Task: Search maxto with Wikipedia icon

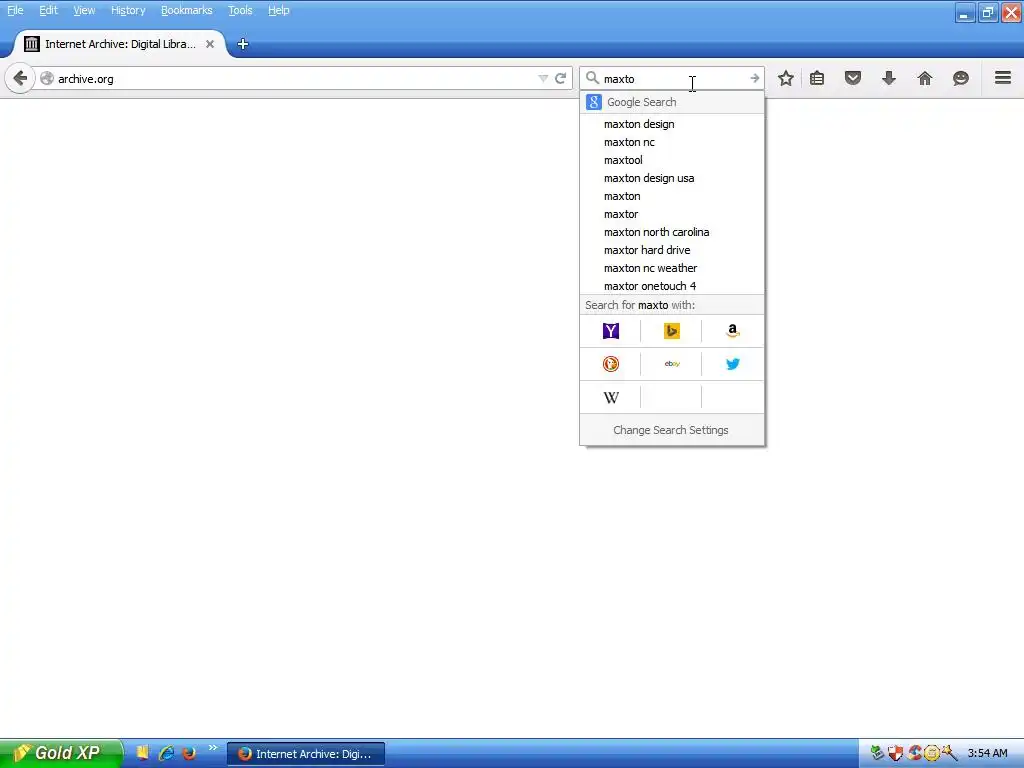Action: pyautogui.click(x=611, y=397)
